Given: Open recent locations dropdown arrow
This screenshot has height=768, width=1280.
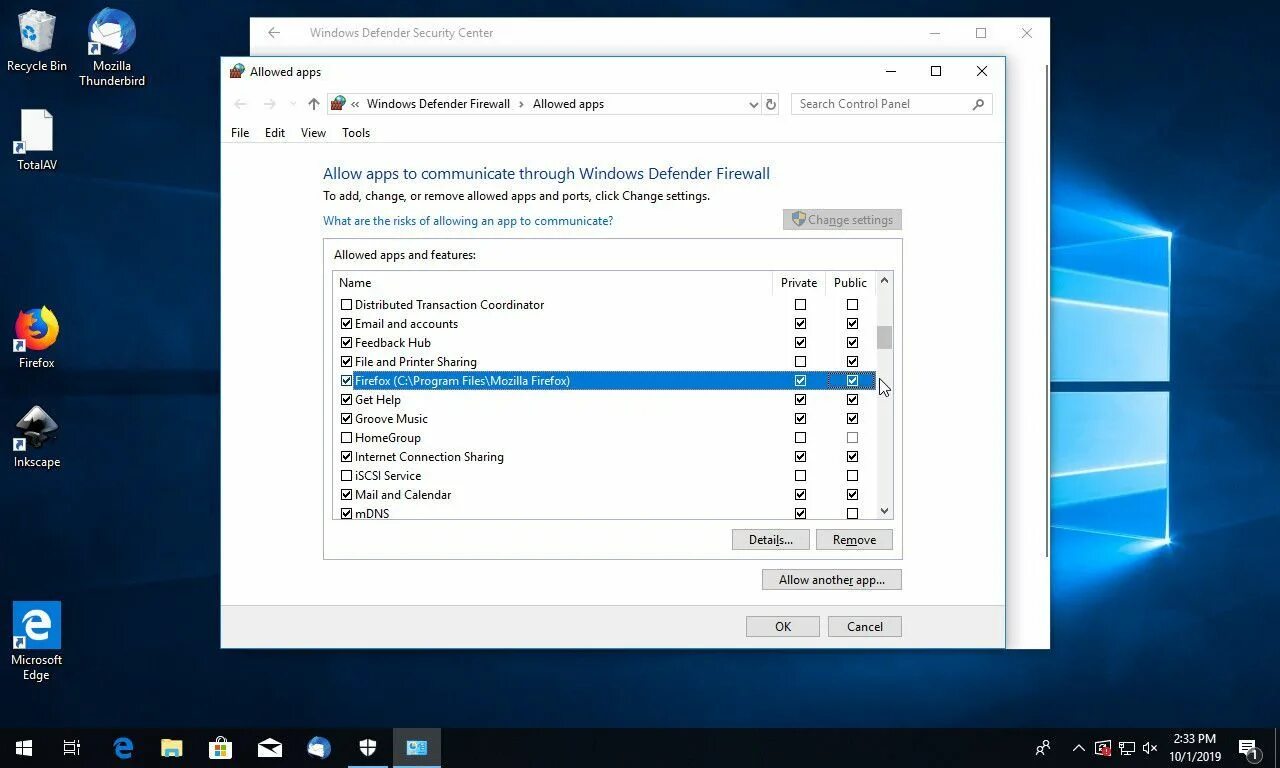Looking at the screenshot, I should point(292,104).
